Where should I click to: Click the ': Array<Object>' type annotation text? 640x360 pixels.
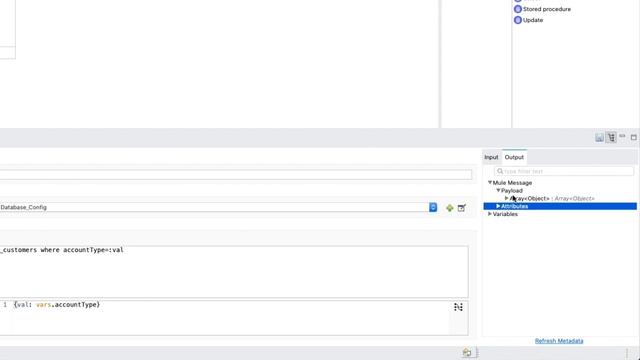point(573,198)
